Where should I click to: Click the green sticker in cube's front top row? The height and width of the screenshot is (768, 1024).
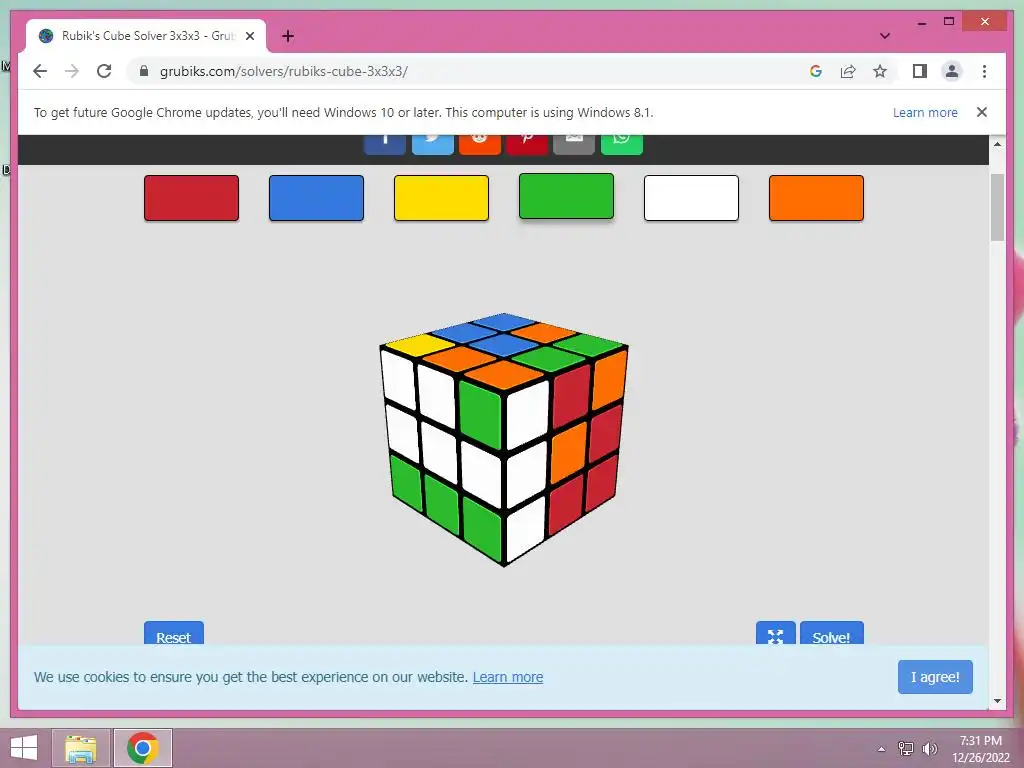(480, 414)
